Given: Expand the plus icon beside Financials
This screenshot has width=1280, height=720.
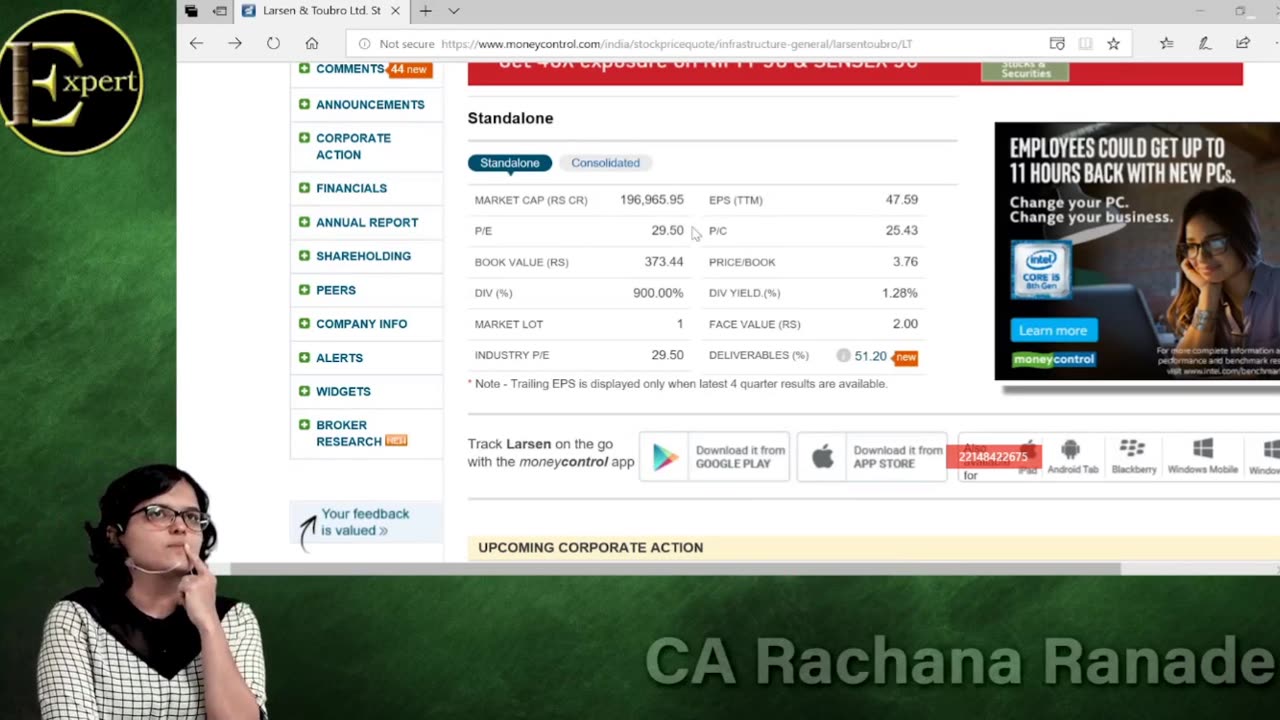Looking at the screenshot, I should pos(304,188).
